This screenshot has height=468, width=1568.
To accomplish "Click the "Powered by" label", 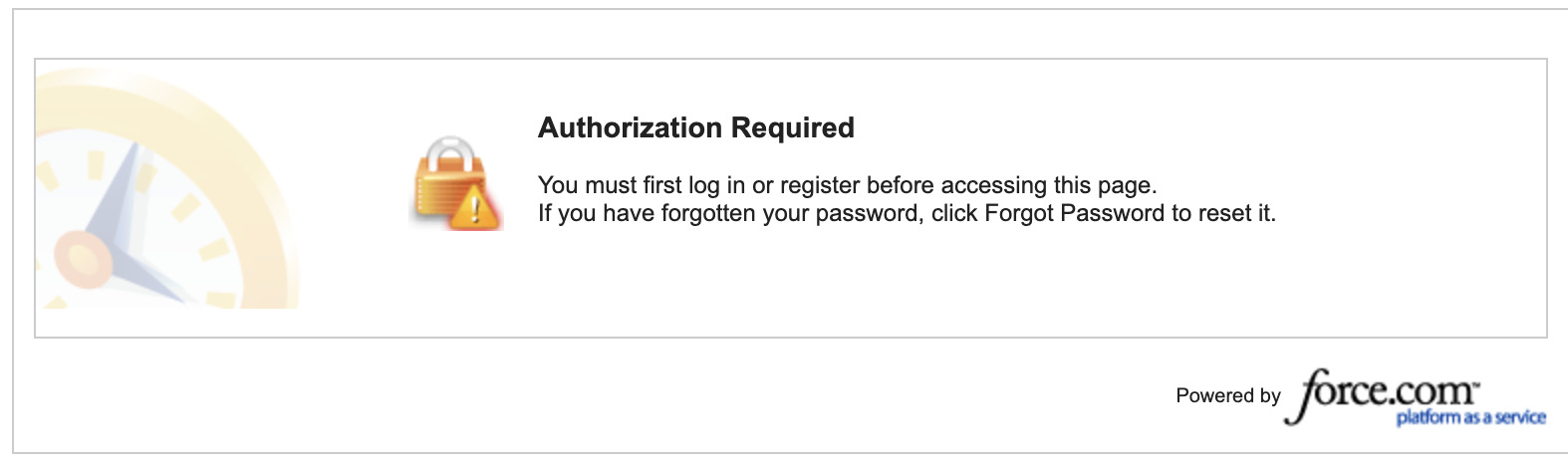I will click(1227, 395).
